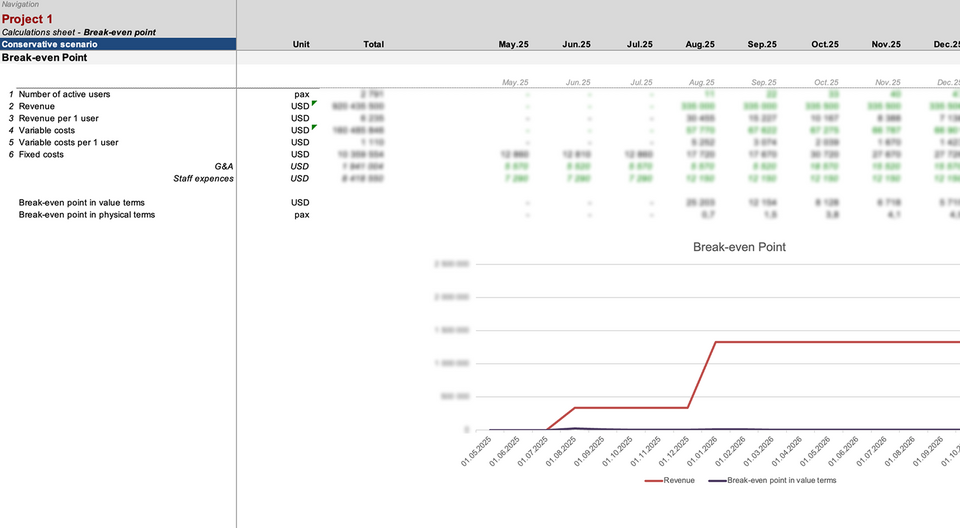Click the Revenue legend entry in chart

[669, 480]
